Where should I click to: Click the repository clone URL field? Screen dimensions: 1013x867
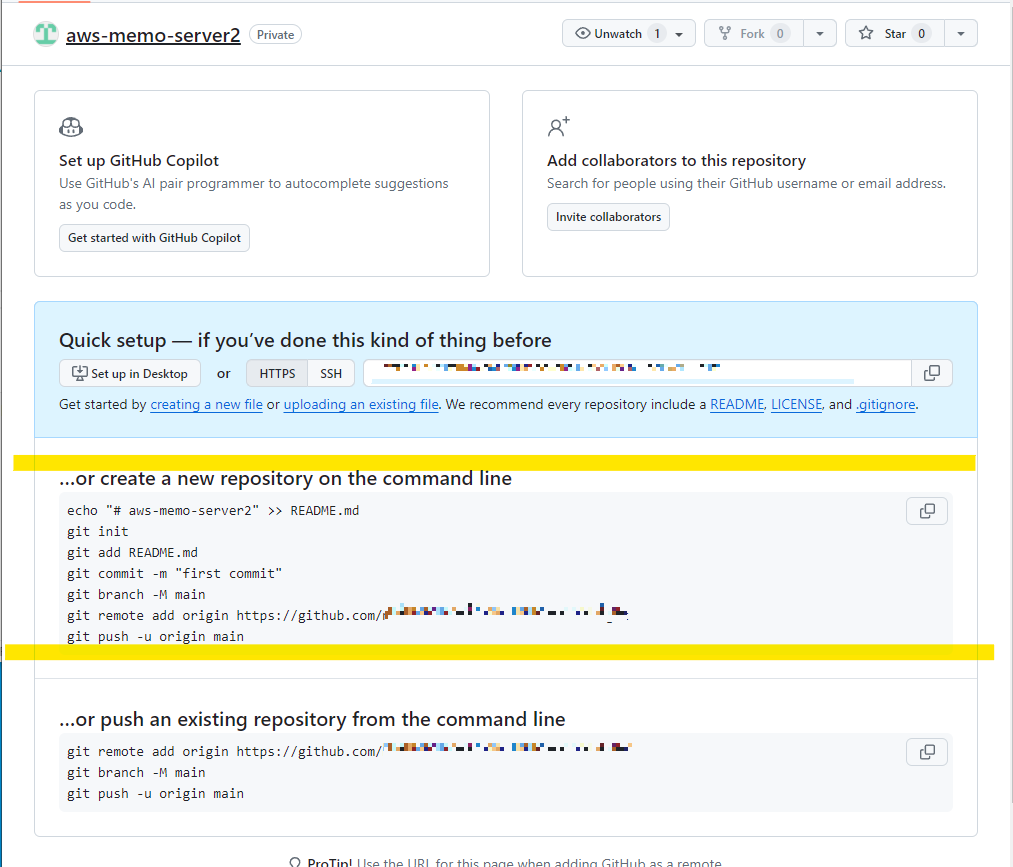pos(637,373)
